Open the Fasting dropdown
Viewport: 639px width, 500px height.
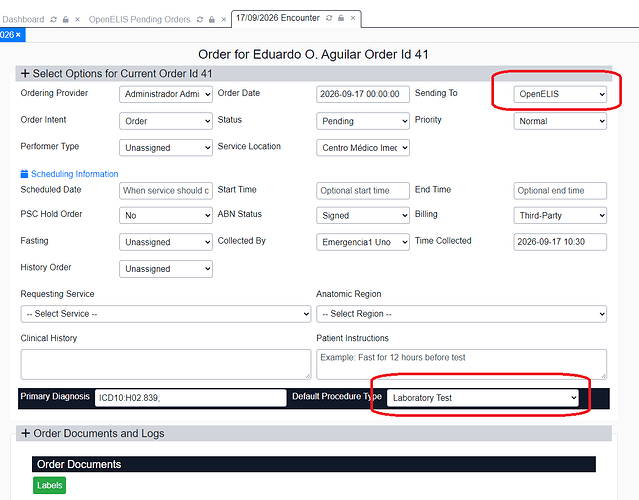point(166,242)
